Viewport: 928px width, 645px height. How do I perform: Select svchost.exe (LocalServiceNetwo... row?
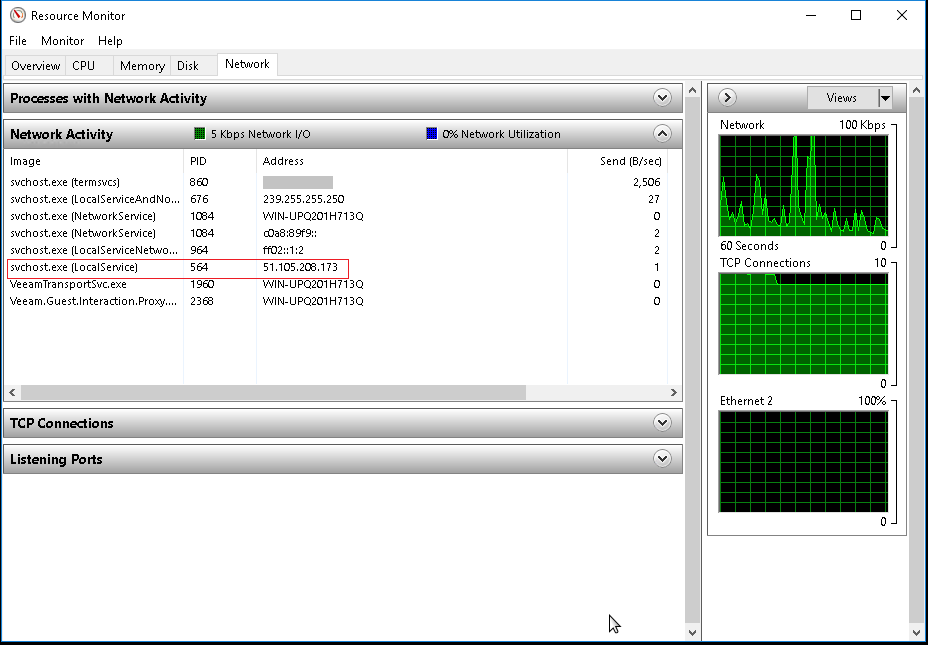337,250
